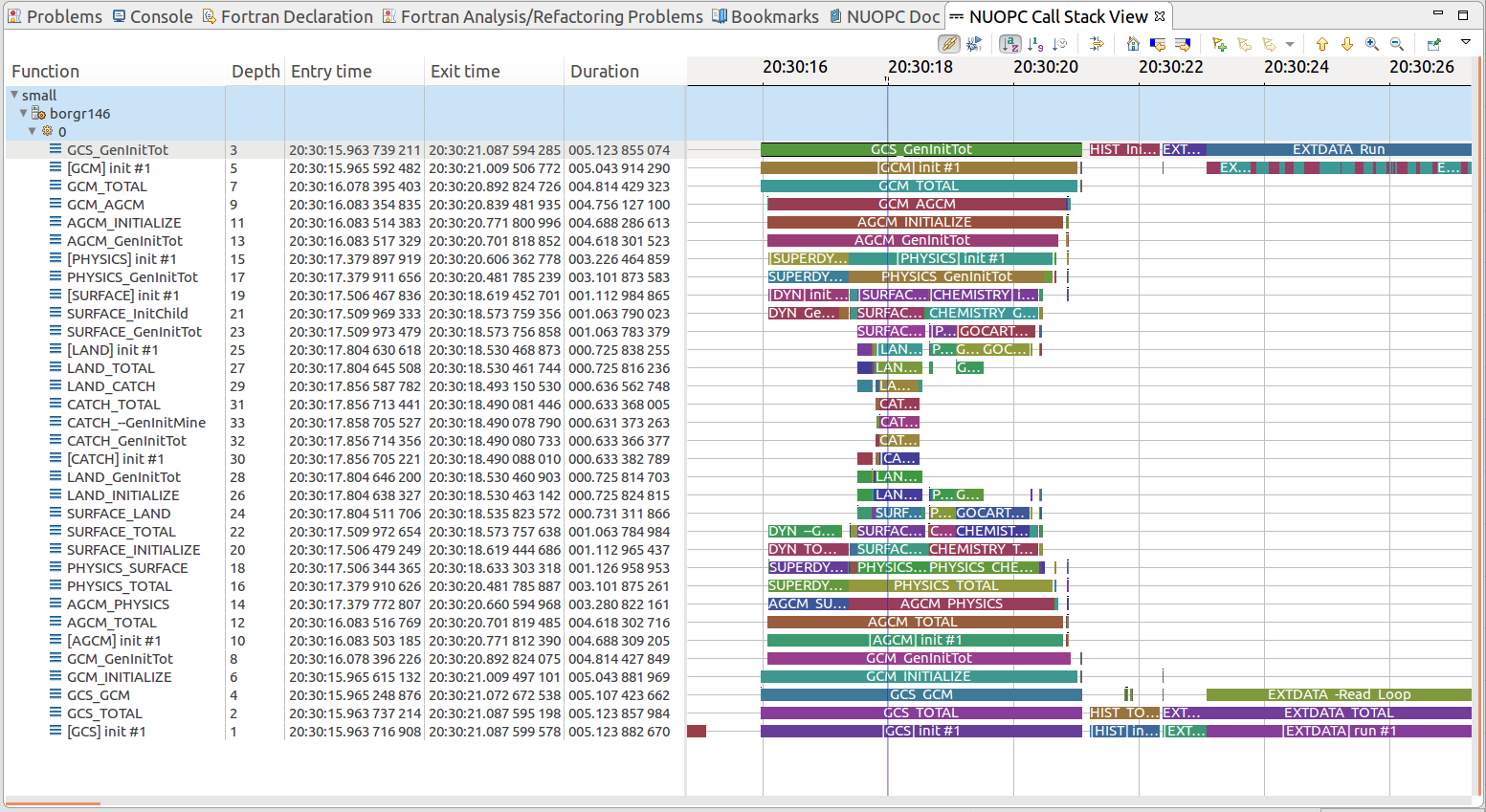Click the EXTDATA Run bar in the timeline
Image resolution: width=1486 pixels, height=812 pixels.
(1340, 149)
